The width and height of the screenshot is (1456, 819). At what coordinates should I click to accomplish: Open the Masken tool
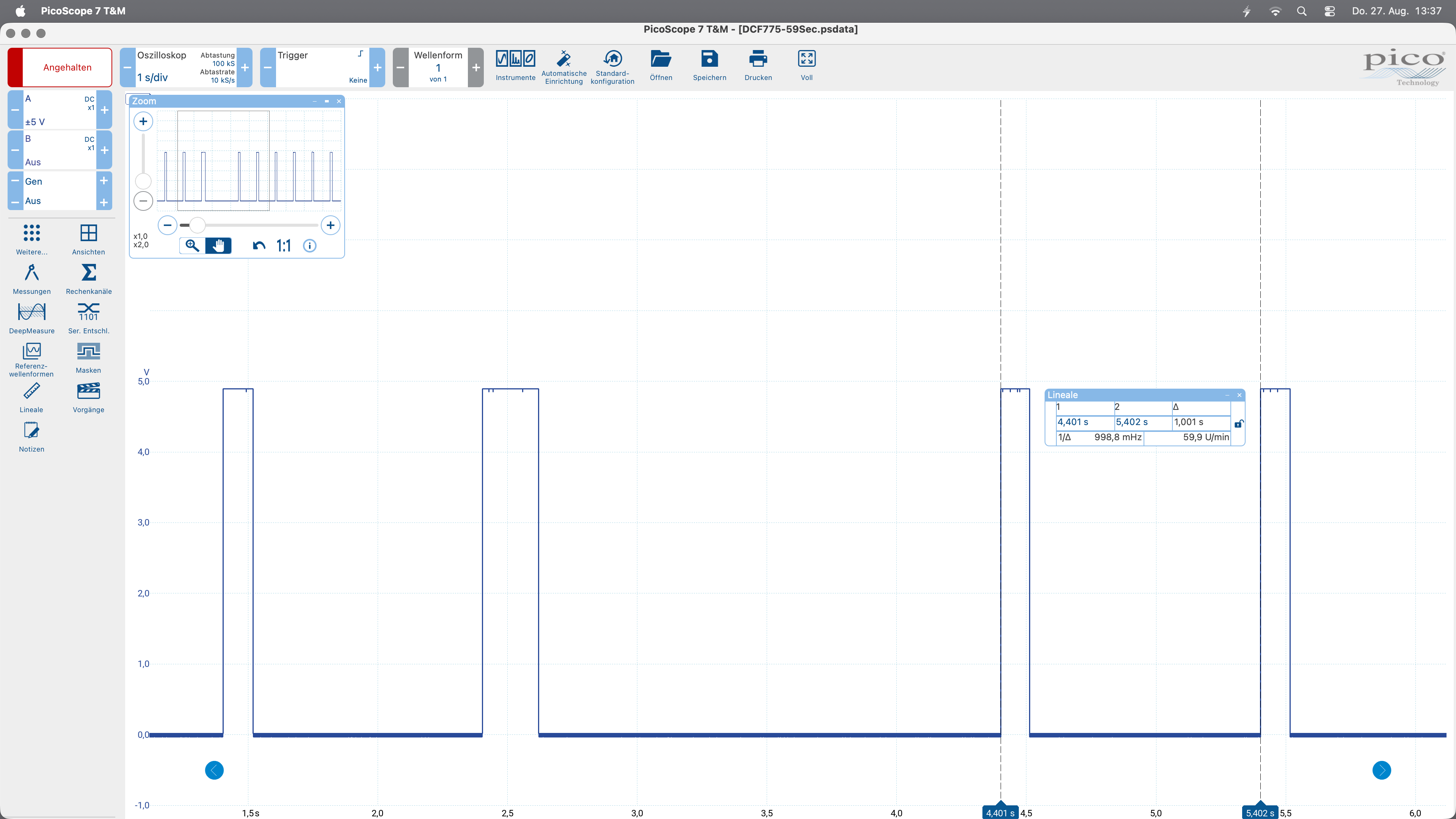[x=89, y=358]
